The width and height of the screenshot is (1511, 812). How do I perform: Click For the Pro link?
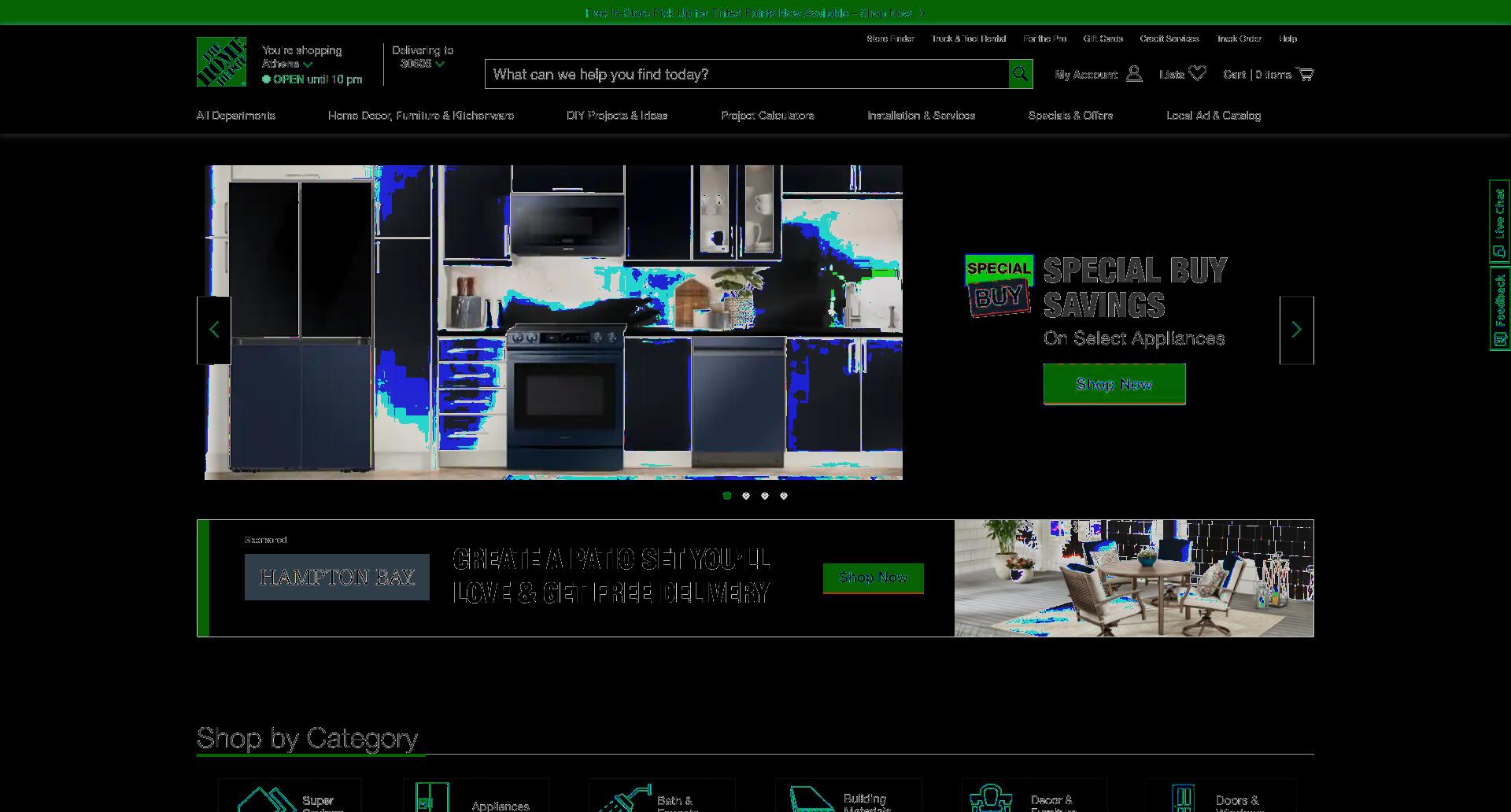point(1044,39)
